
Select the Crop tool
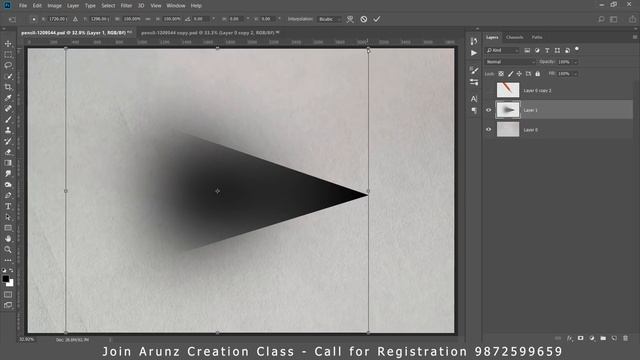click(x=8, y=87)
